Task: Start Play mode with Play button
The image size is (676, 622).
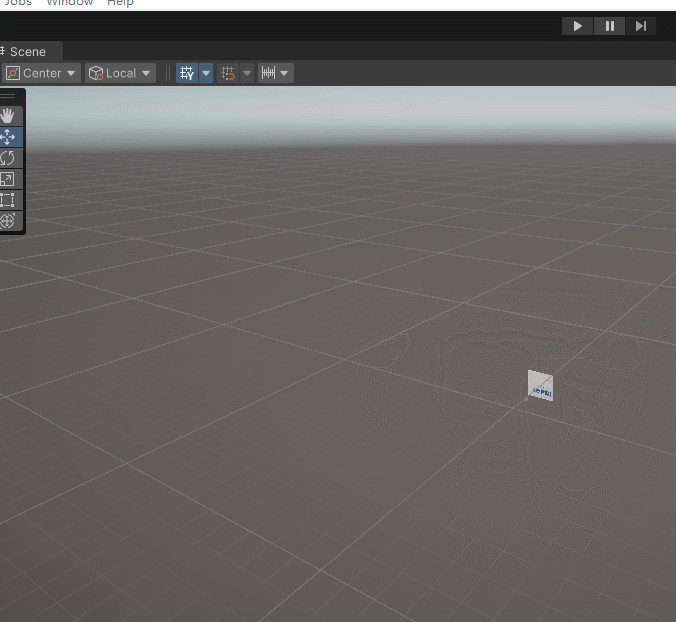Action: point(577,26)
